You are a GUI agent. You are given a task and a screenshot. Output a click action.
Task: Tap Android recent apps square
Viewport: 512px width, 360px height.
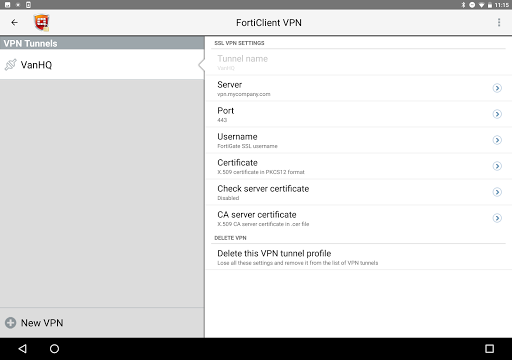[489, 349]
